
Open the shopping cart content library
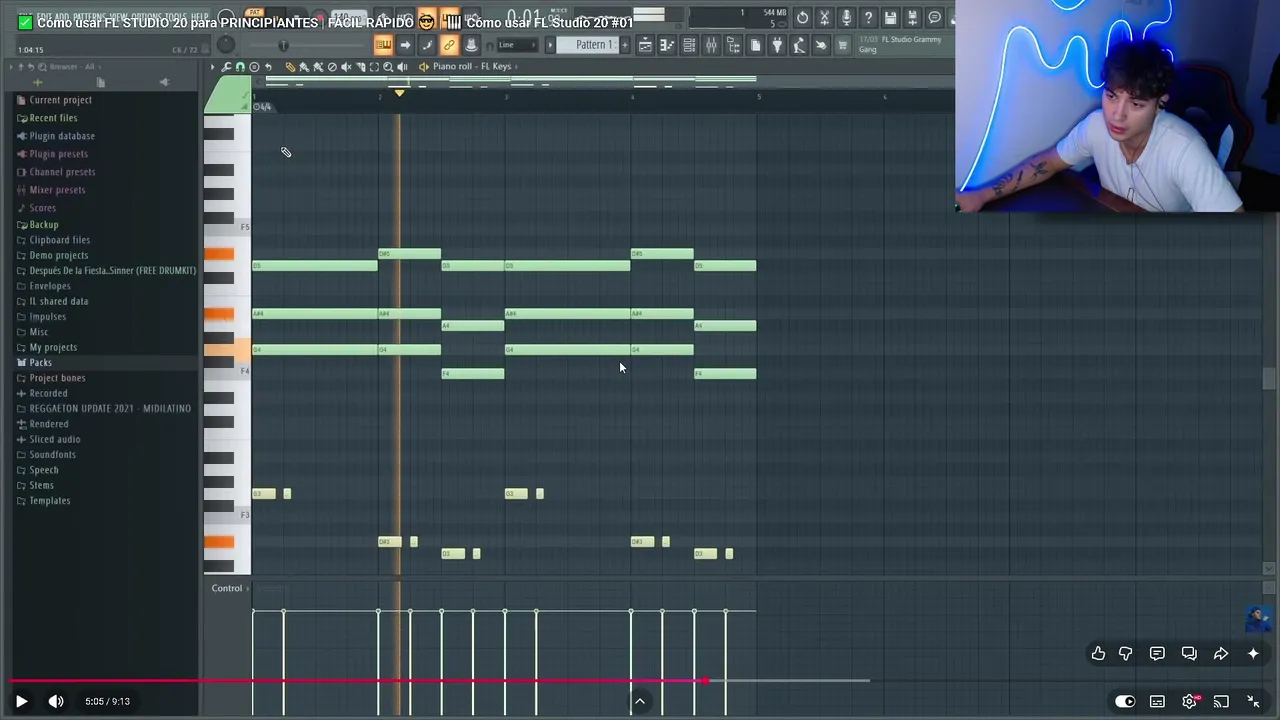coord(842,45)
